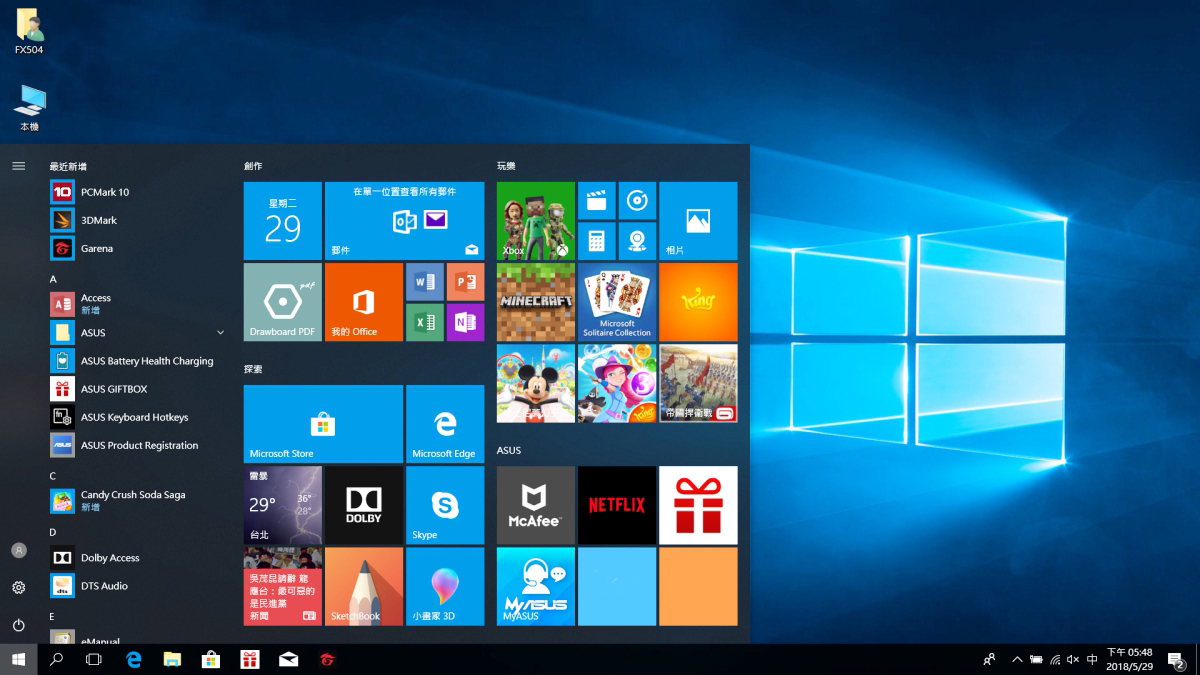The height and width of the screenshot is (675, 1200).
Task: Jump to letter C group header
Action: [x=53, y=476]
